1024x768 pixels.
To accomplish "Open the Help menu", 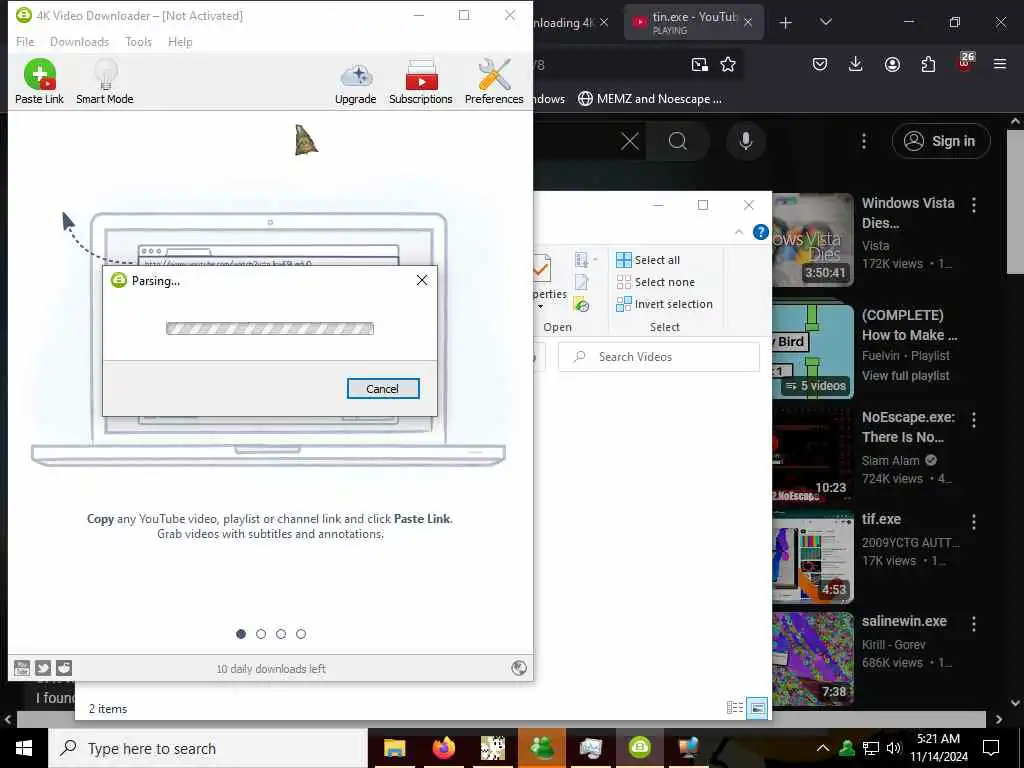I will click(x=180, y=42).
